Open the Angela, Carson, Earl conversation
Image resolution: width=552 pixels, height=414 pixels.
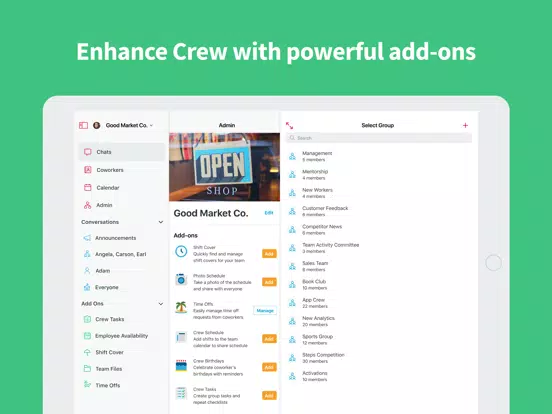click(121, 254)
